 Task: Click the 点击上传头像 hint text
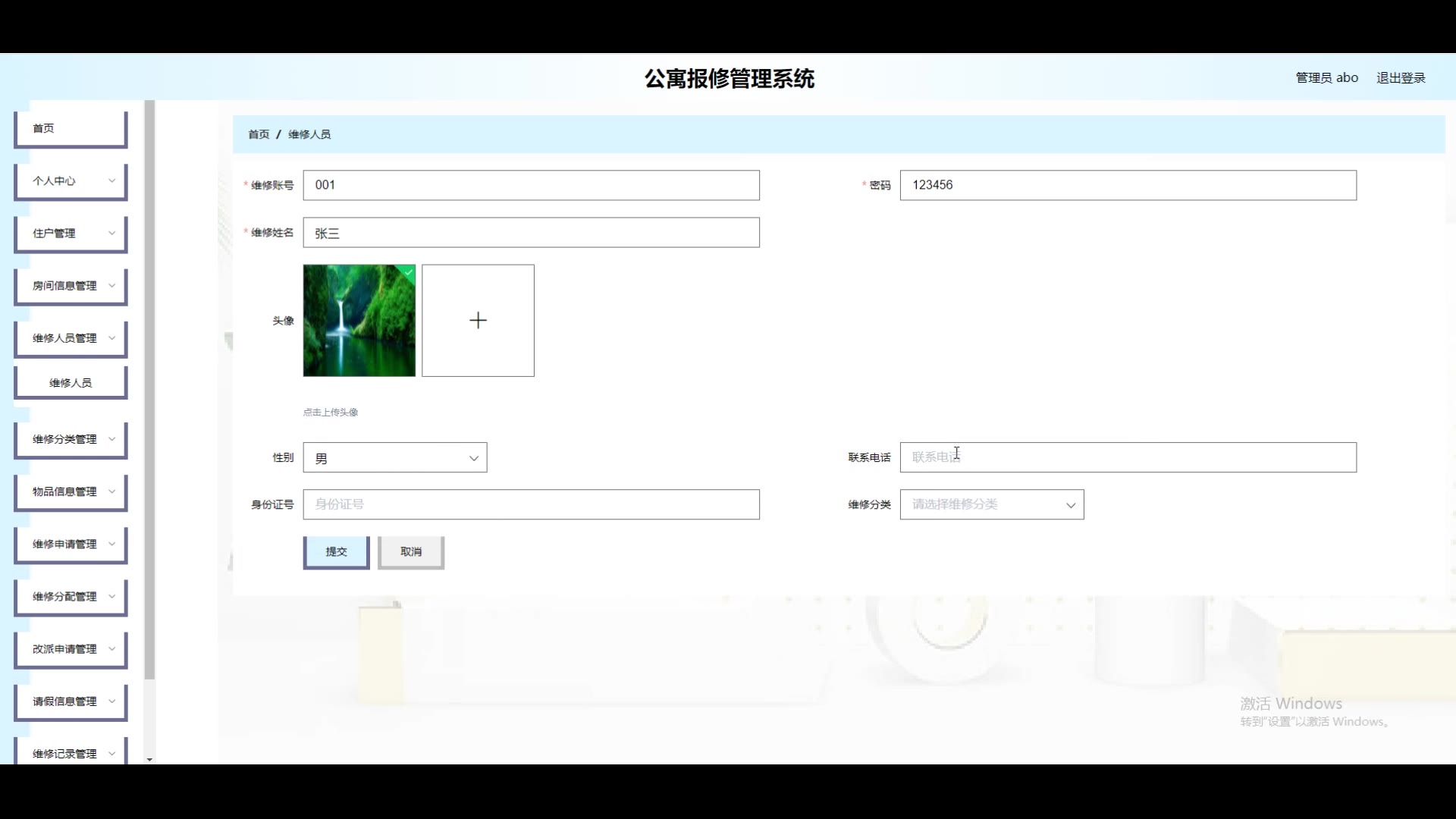[331, 413]
